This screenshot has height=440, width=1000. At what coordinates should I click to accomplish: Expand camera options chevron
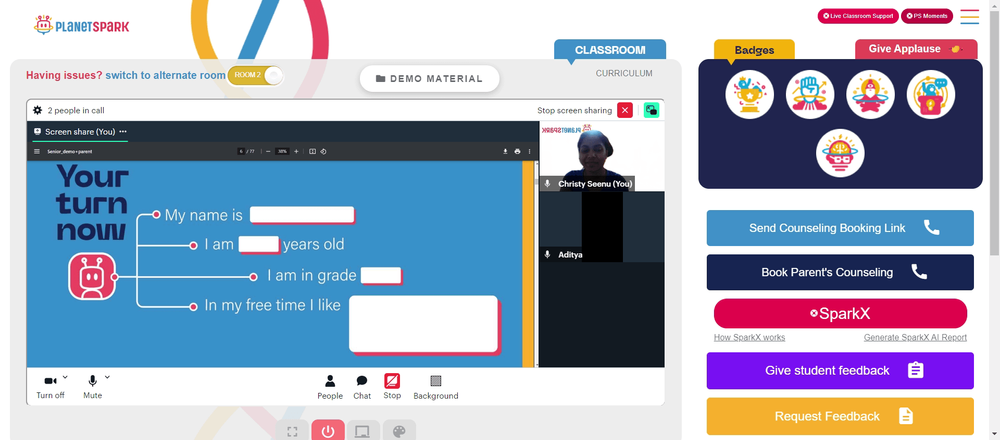click(x=65, y=377)
